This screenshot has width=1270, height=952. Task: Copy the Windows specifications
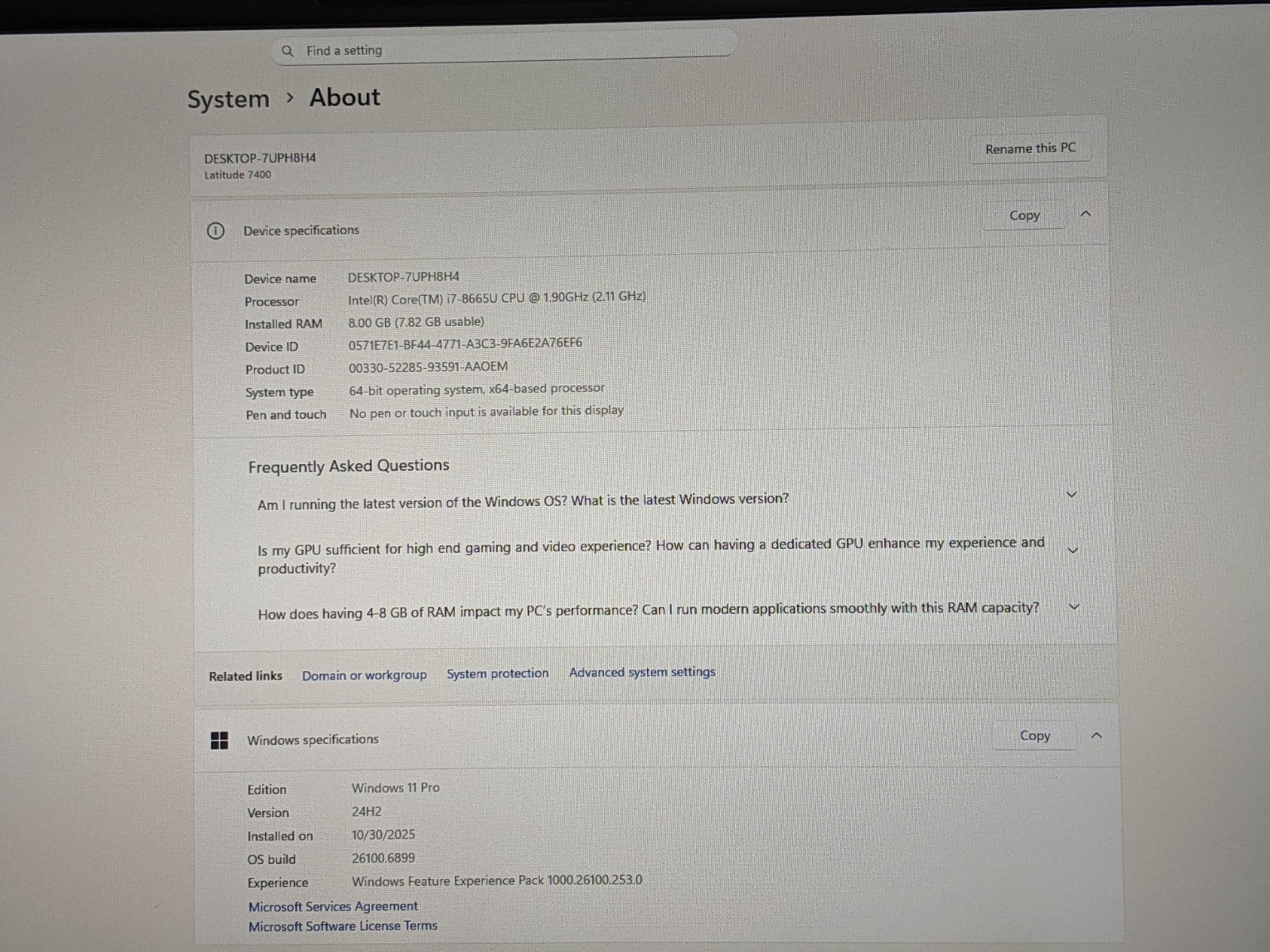click(x=1034, y=735)
